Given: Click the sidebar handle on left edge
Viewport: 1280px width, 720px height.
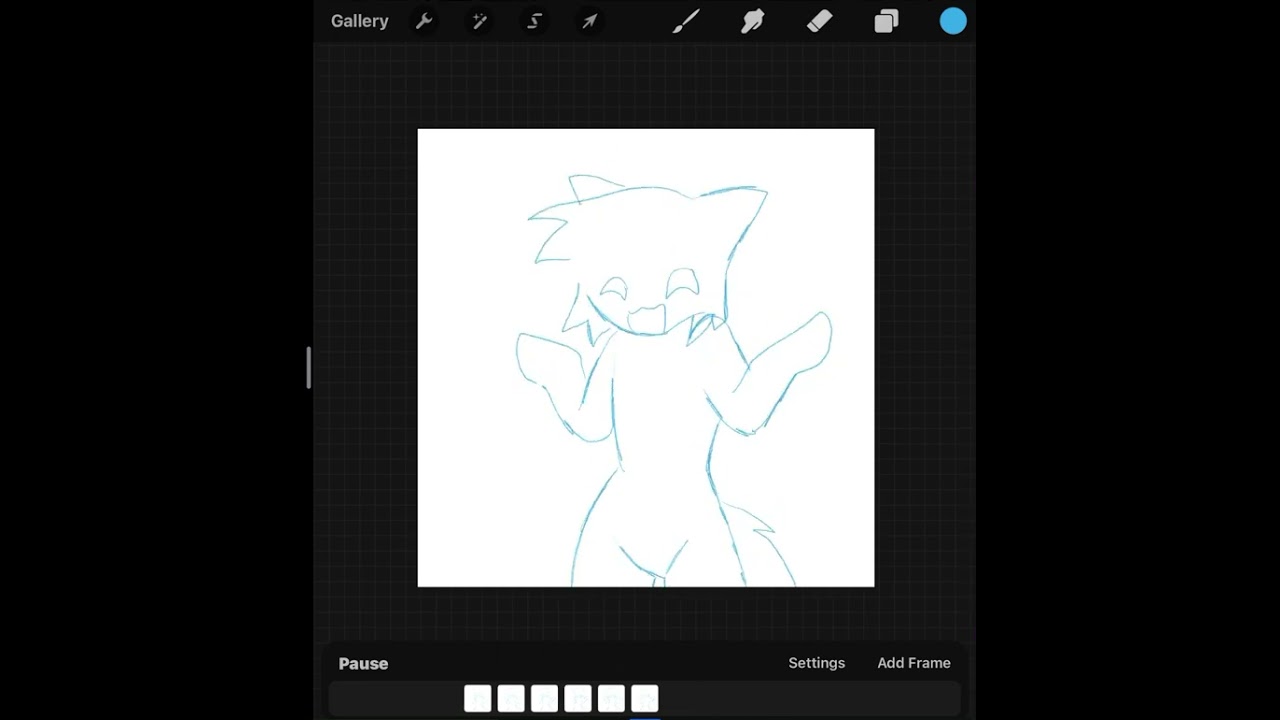Looking at the screenshot, I should point(309,368).
